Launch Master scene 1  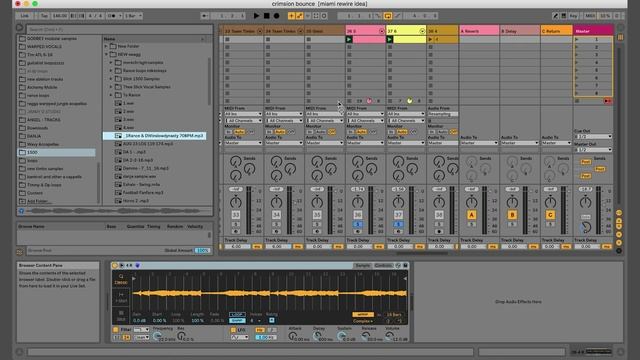[x=577, y=40]
